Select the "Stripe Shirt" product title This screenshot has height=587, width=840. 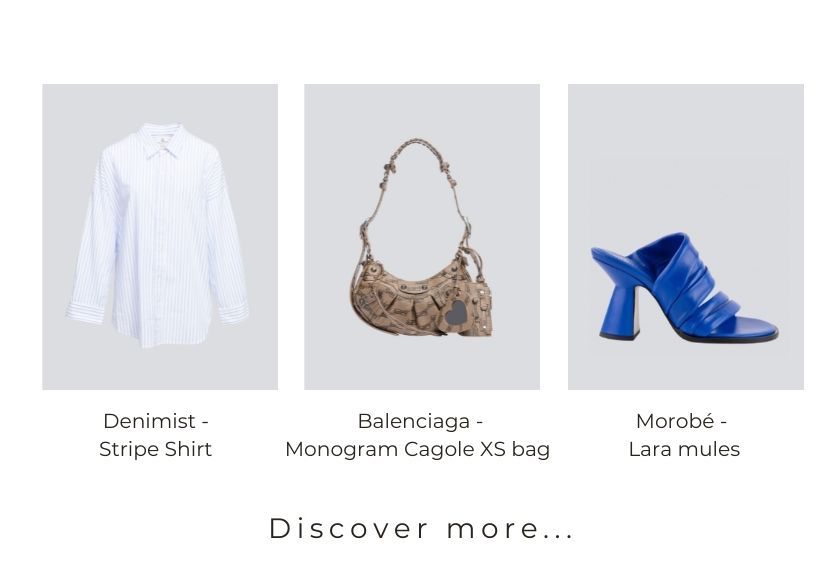156,449
